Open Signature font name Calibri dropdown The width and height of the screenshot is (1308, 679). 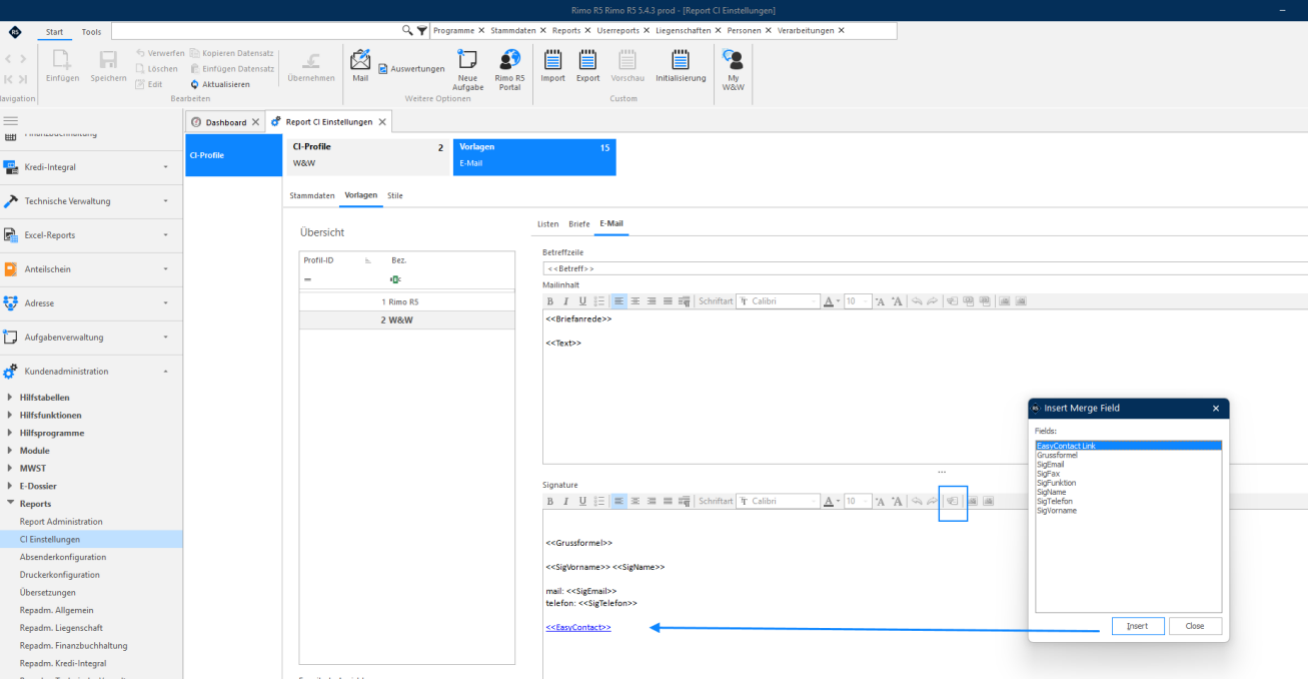(x=813, y=501)
